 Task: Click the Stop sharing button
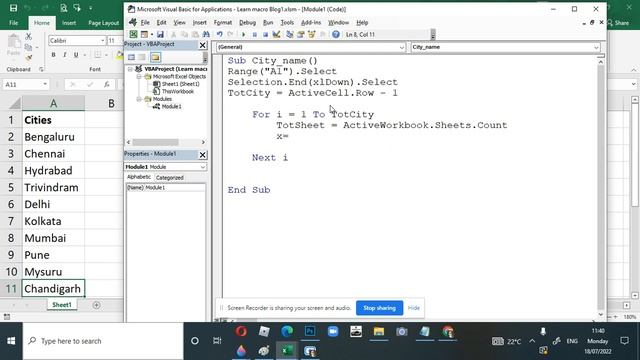point(380,308)
